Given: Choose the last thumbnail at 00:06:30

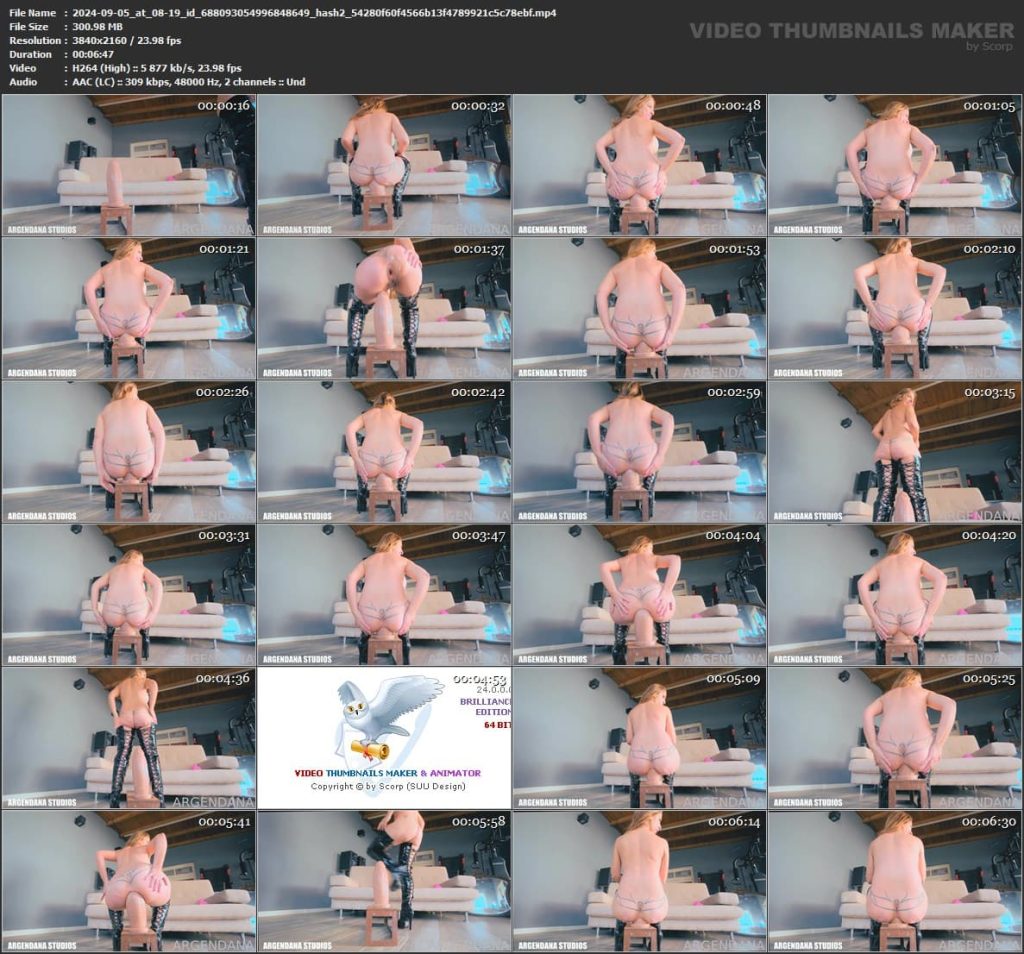Looking at the screenshot, I should point(895,881).
